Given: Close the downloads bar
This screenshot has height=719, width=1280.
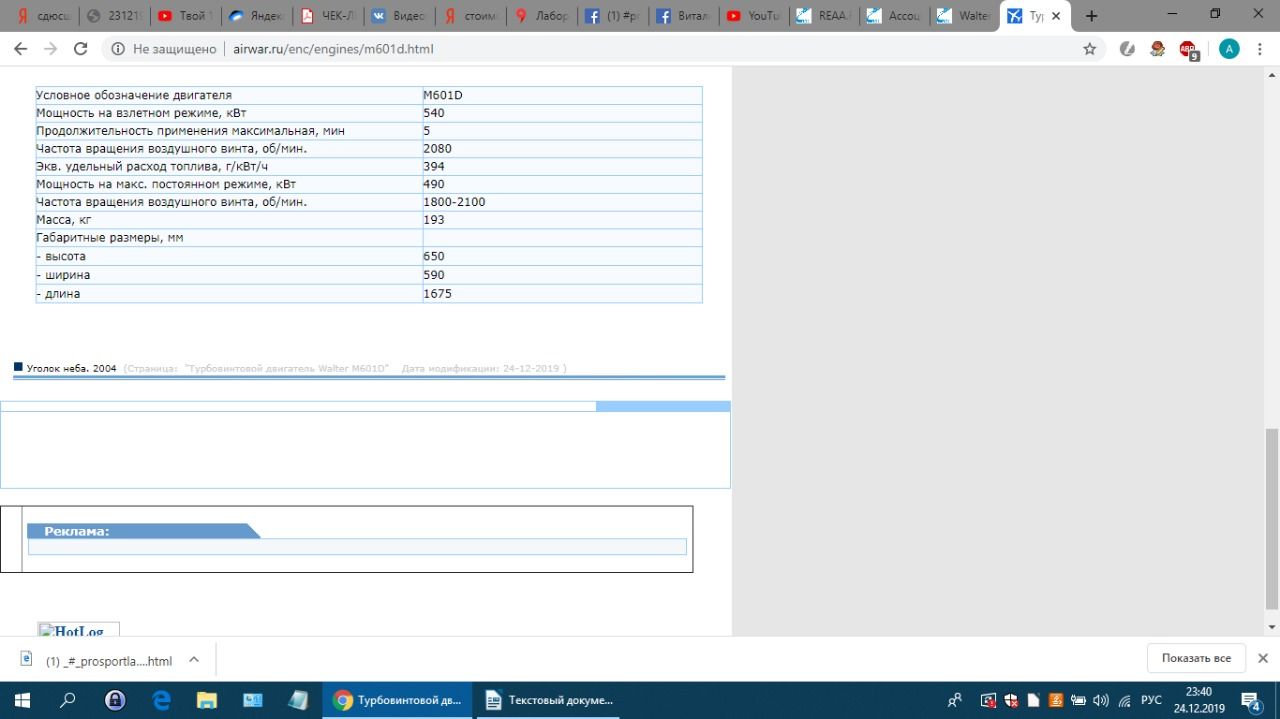Looking at the screenshot, I should click(1262, 659).
